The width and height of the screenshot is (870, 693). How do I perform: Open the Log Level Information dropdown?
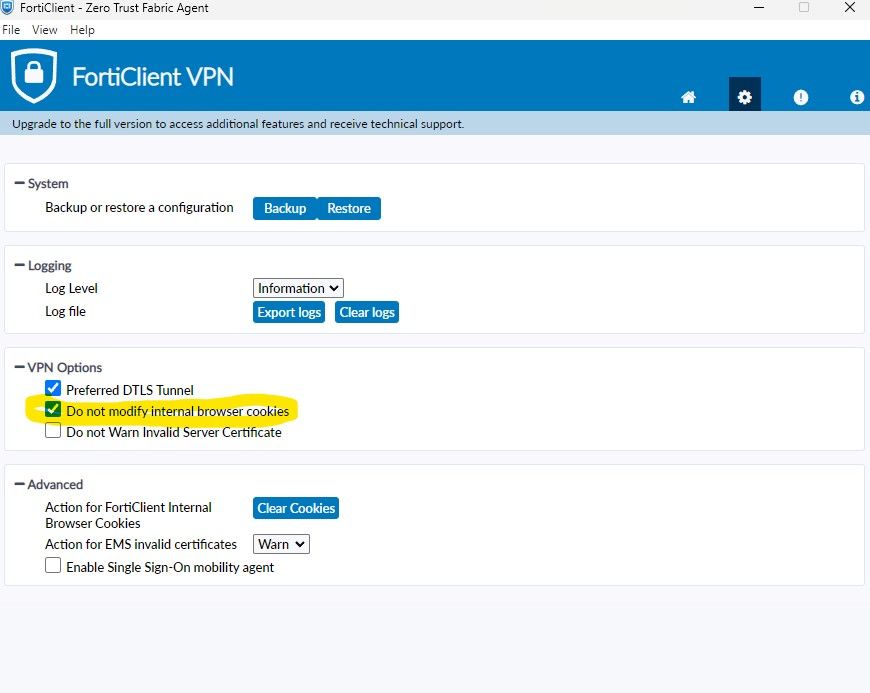pos(298,288)
